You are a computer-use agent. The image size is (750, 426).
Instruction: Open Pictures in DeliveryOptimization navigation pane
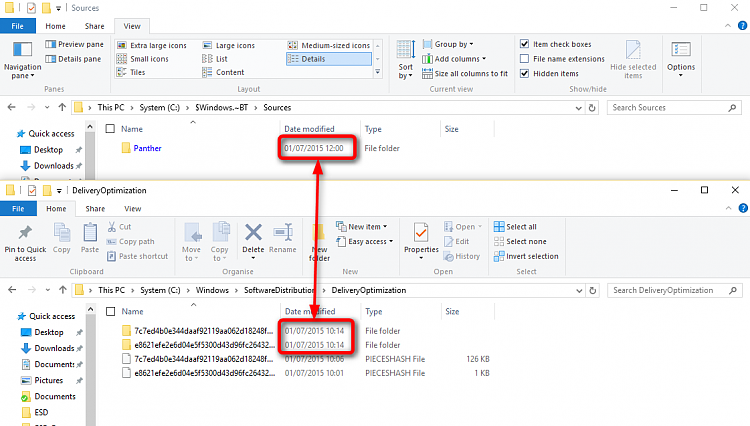48,380
